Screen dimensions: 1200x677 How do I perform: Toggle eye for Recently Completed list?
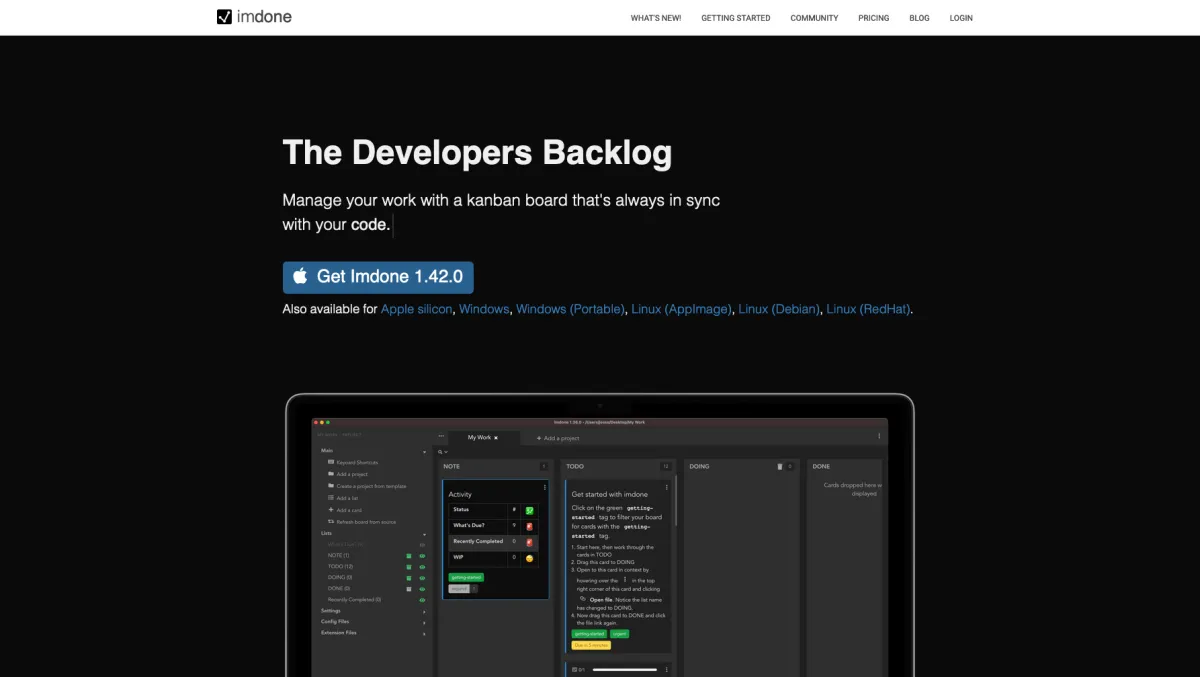(x=422, y=600)
